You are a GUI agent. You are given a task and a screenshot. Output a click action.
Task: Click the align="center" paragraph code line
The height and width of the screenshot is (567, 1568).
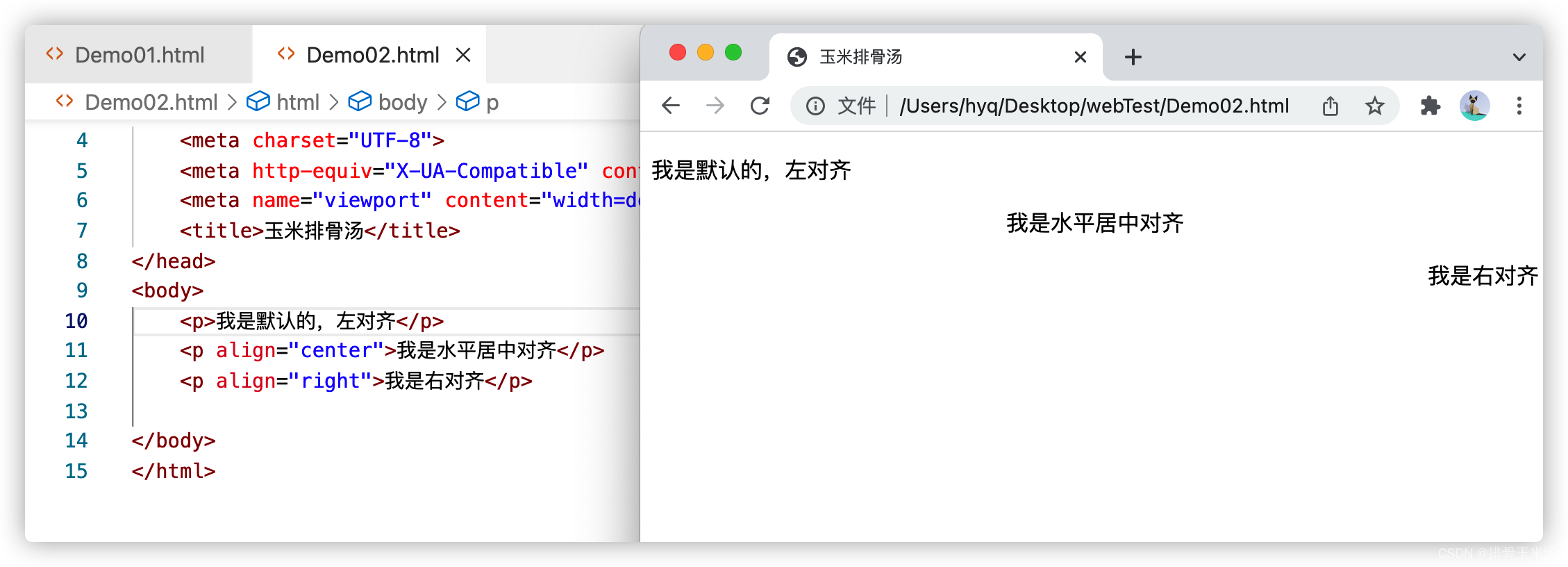click(x=392, y=350)
